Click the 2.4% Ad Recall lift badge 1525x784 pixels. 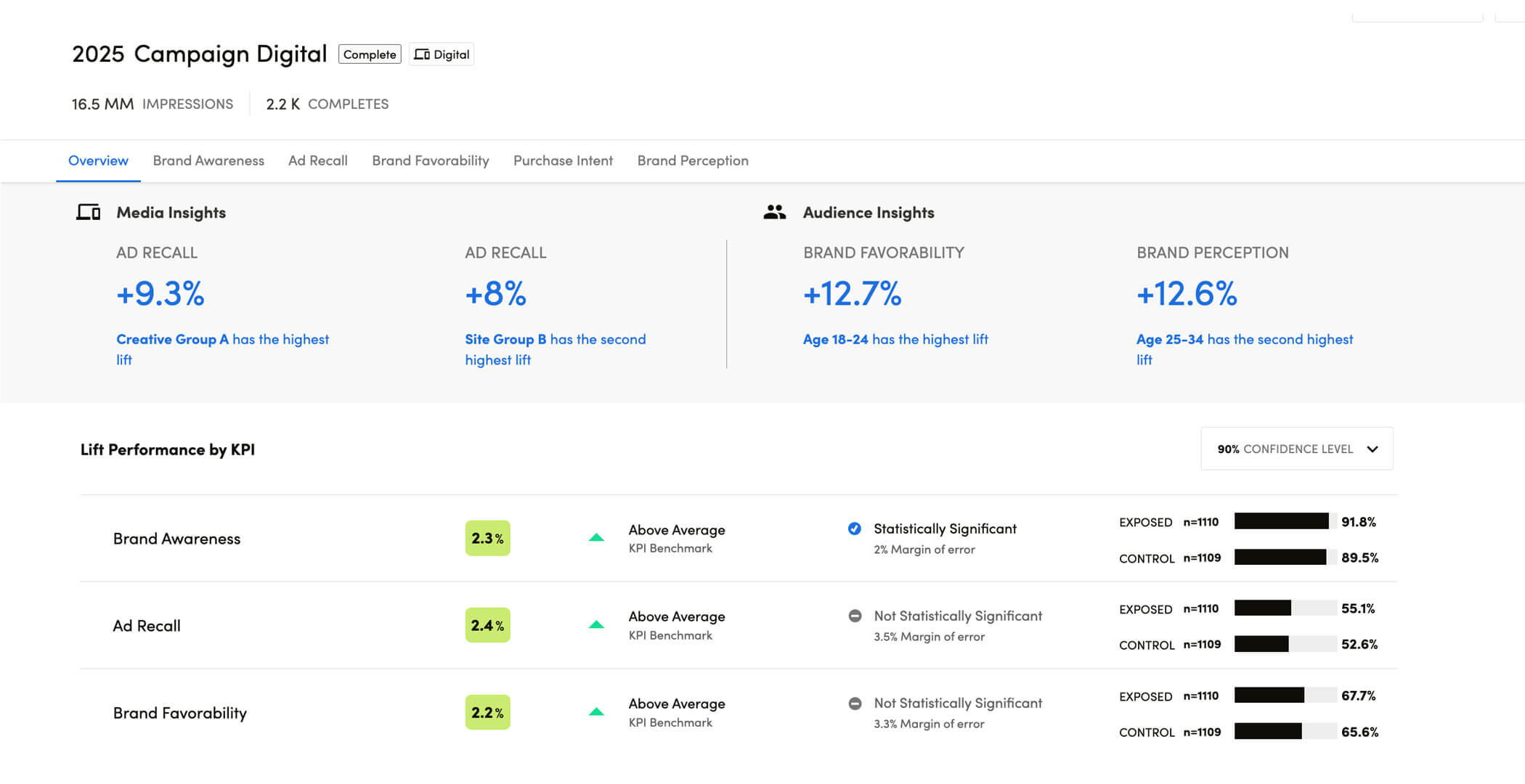487,625
